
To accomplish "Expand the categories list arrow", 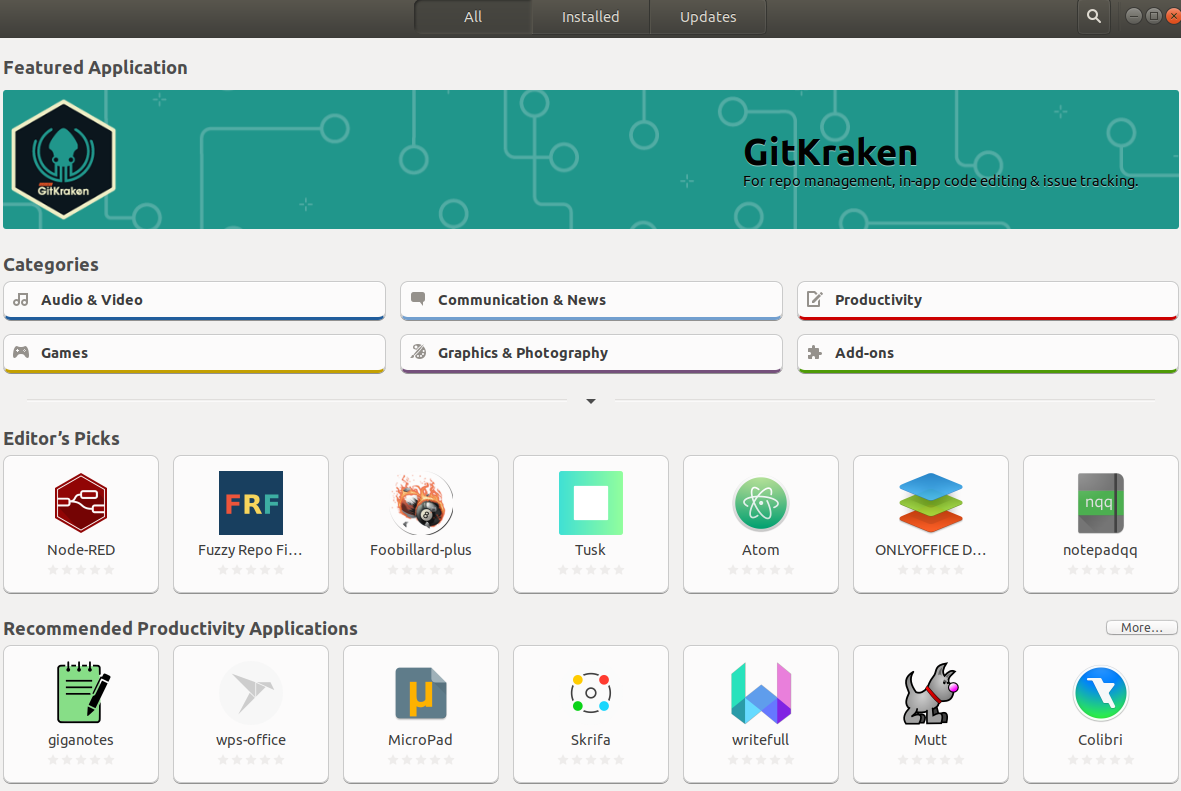I will (591, 401).
